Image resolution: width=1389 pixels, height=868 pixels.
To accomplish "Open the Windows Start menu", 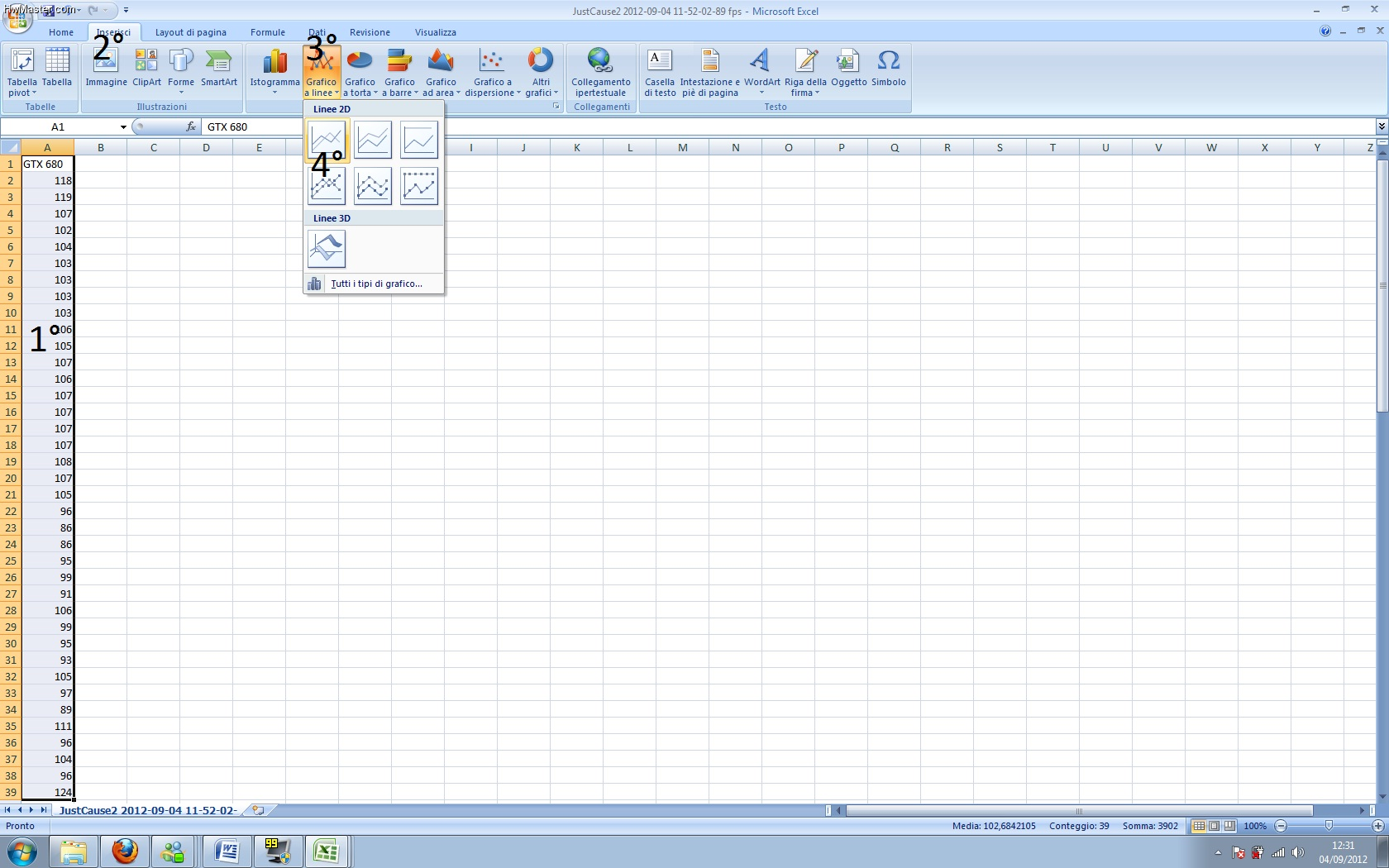I will pyautogui.click(x=22, y=851).
